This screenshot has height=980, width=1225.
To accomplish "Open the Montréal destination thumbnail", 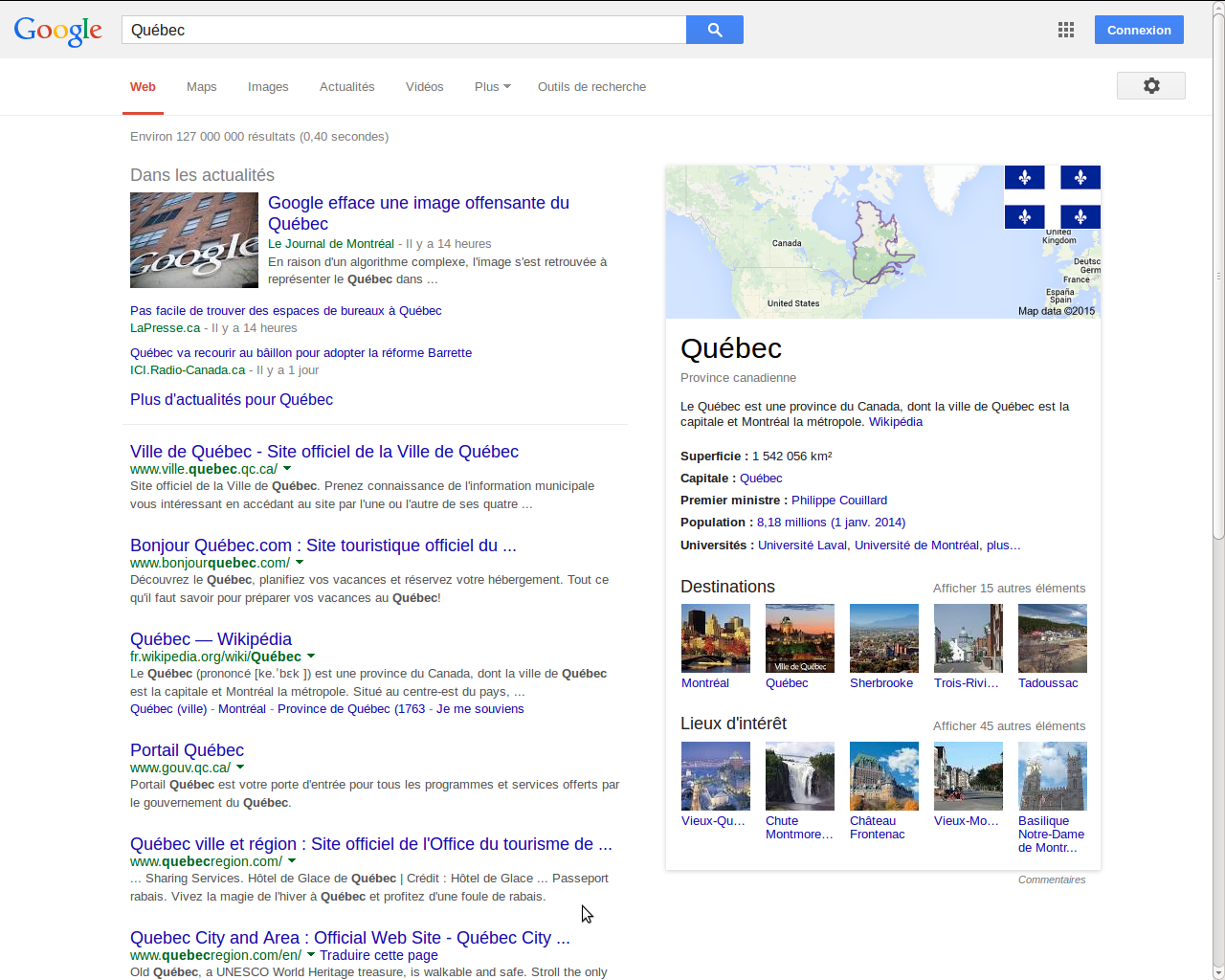I will pos(716,638).
